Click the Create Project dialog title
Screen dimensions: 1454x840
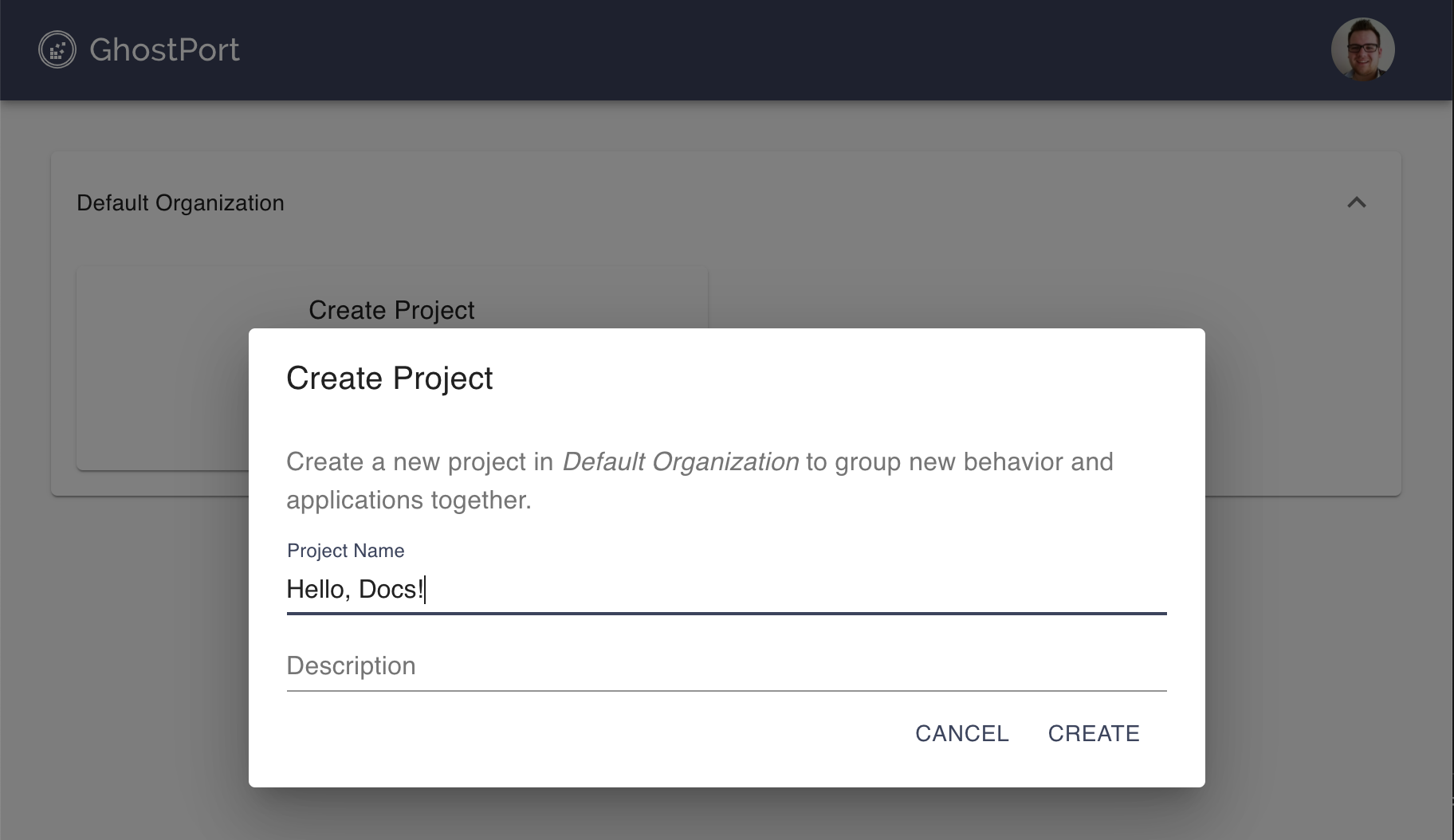tap(390, 379)
